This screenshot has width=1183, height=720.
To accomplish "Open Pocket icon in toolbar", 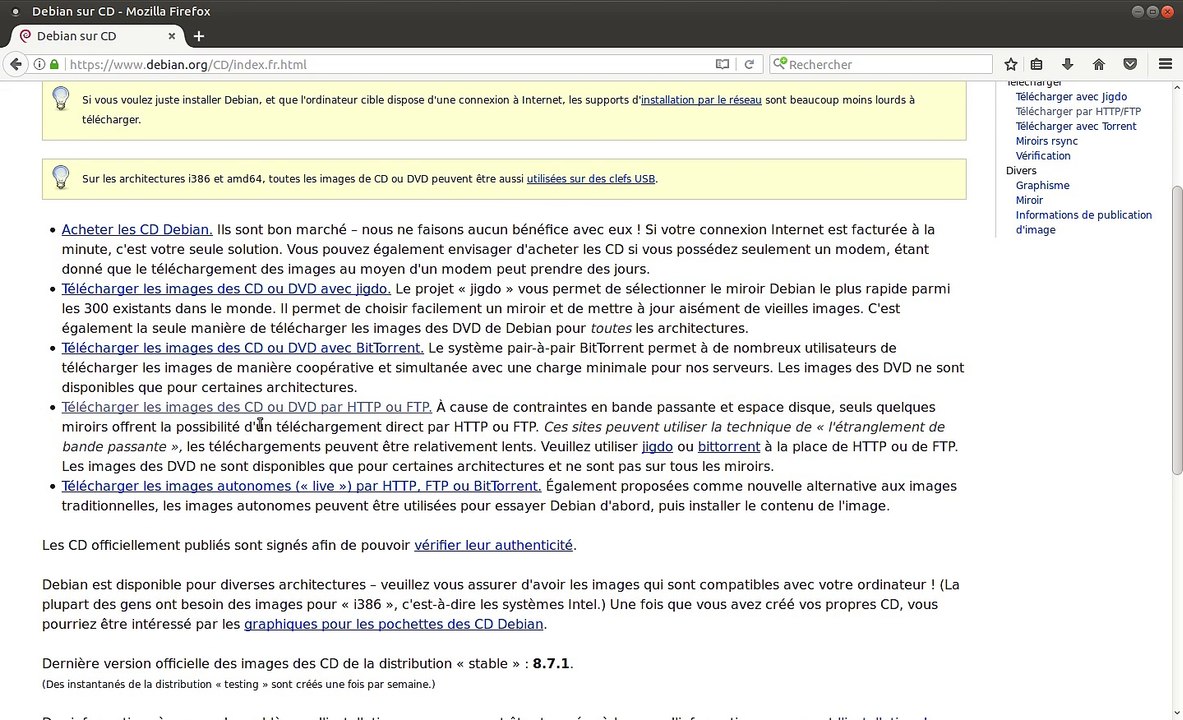I will click(x=1129, y=64).
